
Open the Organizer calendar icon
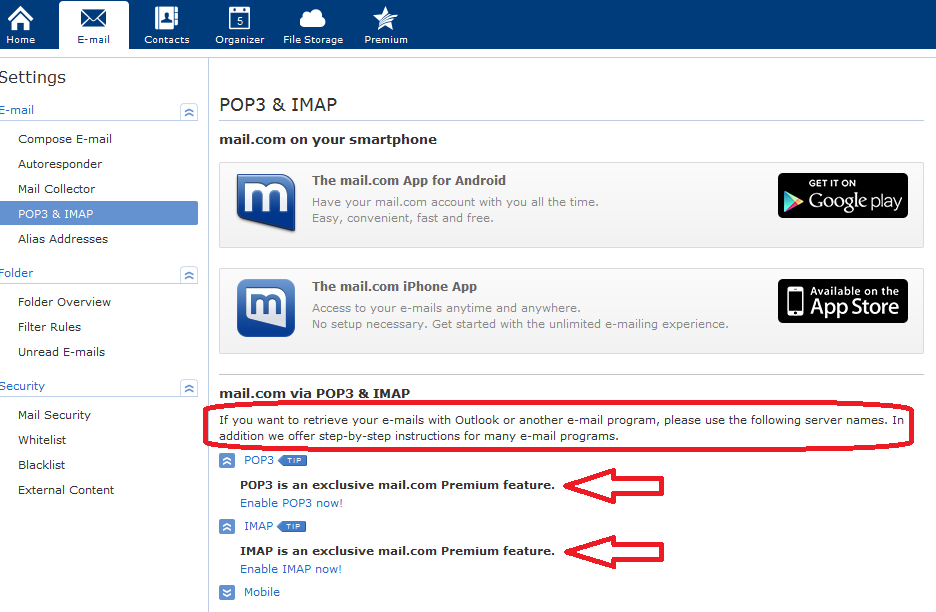coord(239,18)
